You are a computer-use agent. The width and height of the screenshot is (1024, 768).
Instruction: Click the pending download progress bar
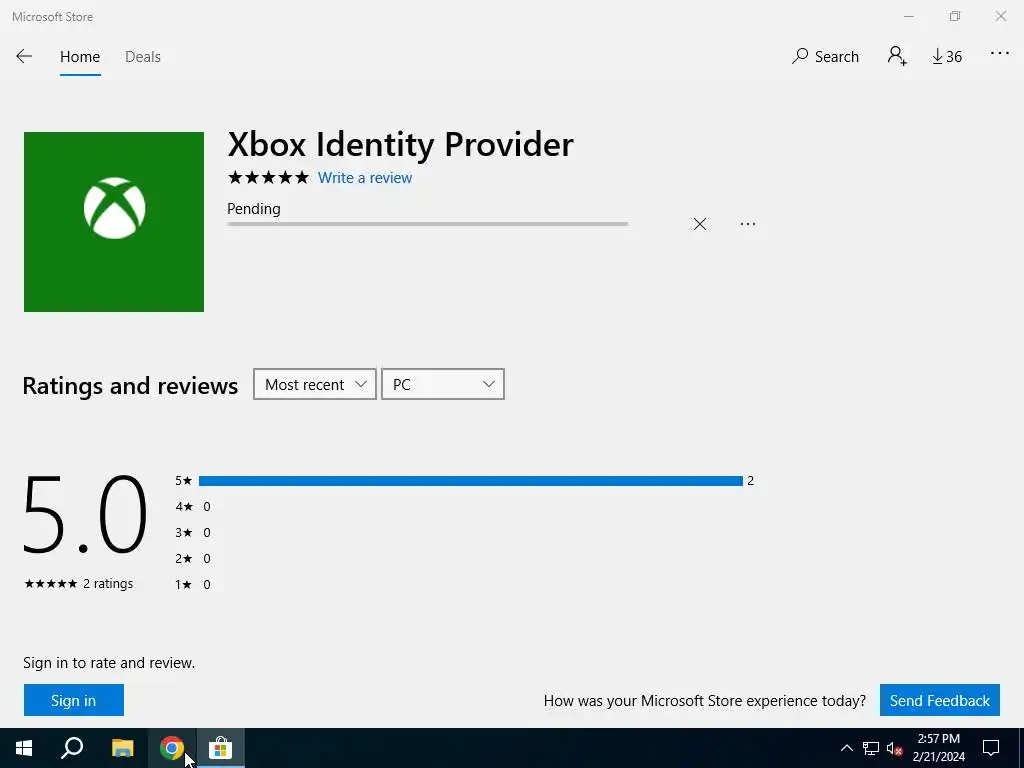[x=427, y=224]
